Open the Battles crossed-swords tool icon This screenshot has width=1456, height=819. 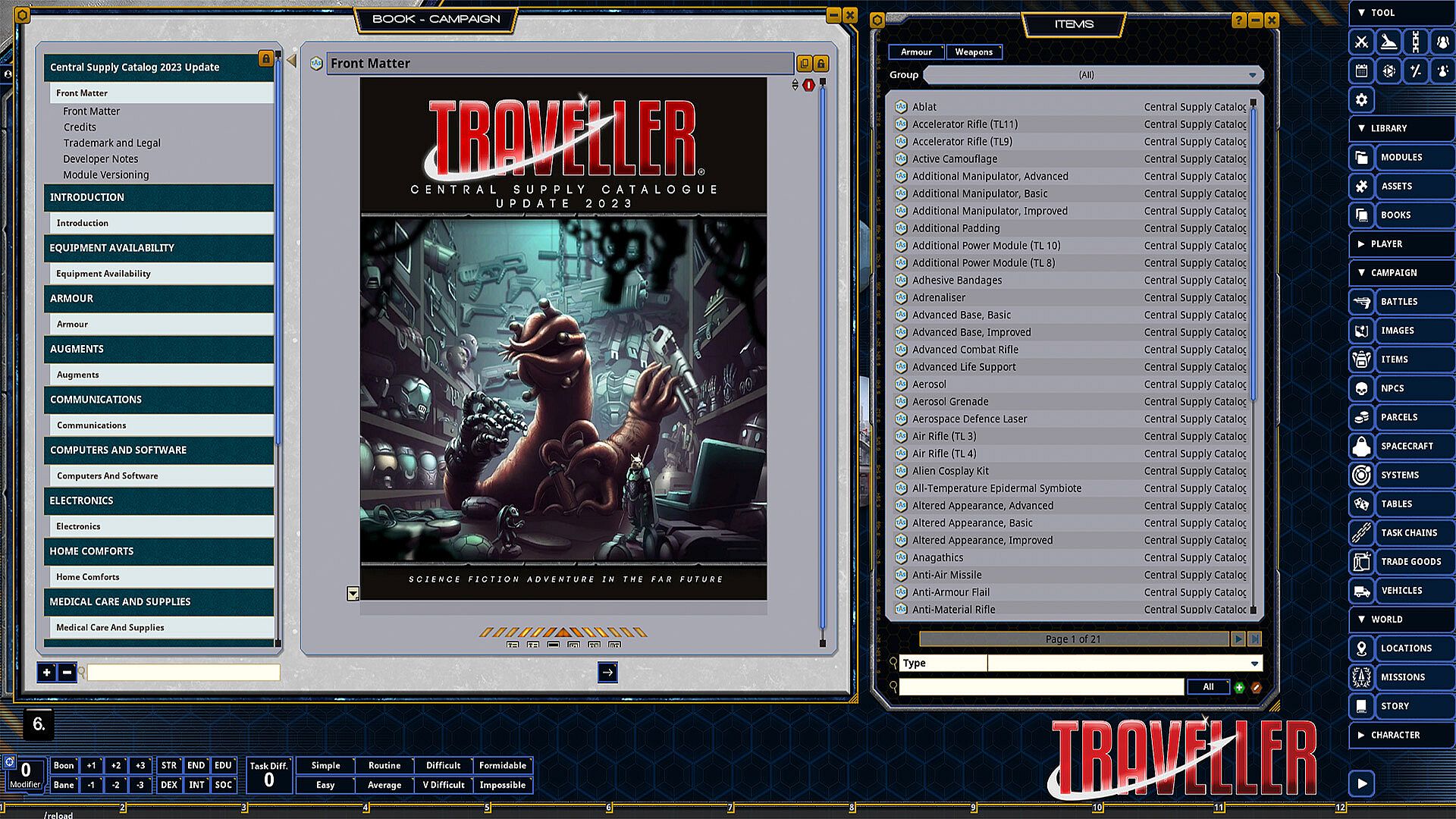1362,42
